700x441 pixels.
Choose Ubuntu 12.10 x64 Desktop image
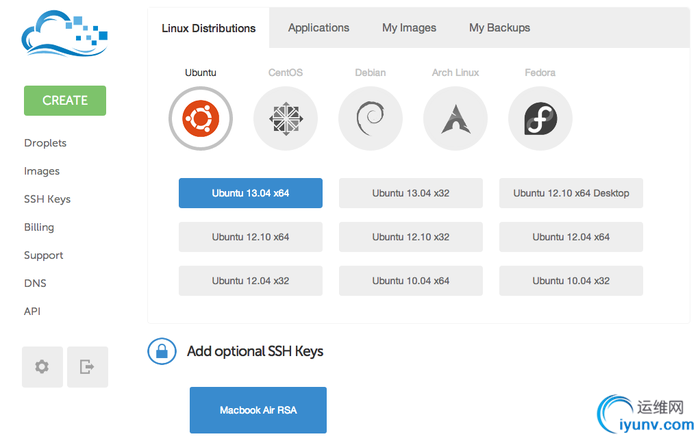tap(571, 193)
